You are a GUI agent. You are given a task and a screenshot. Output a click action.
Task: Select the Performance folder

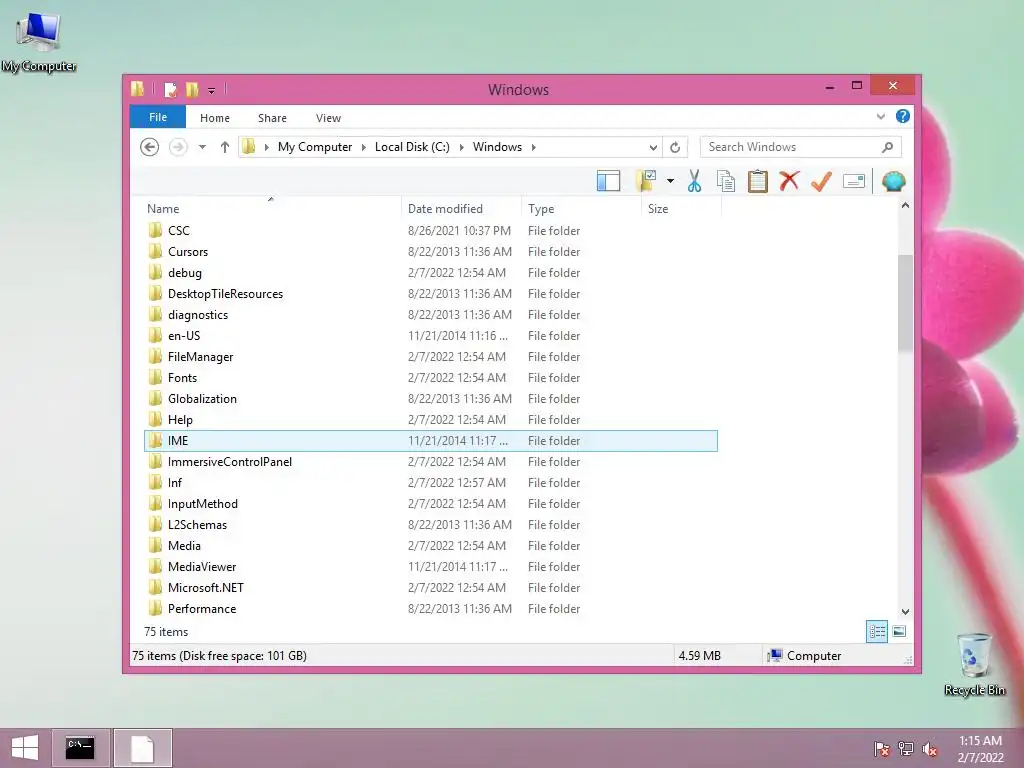tap(430, 609)
